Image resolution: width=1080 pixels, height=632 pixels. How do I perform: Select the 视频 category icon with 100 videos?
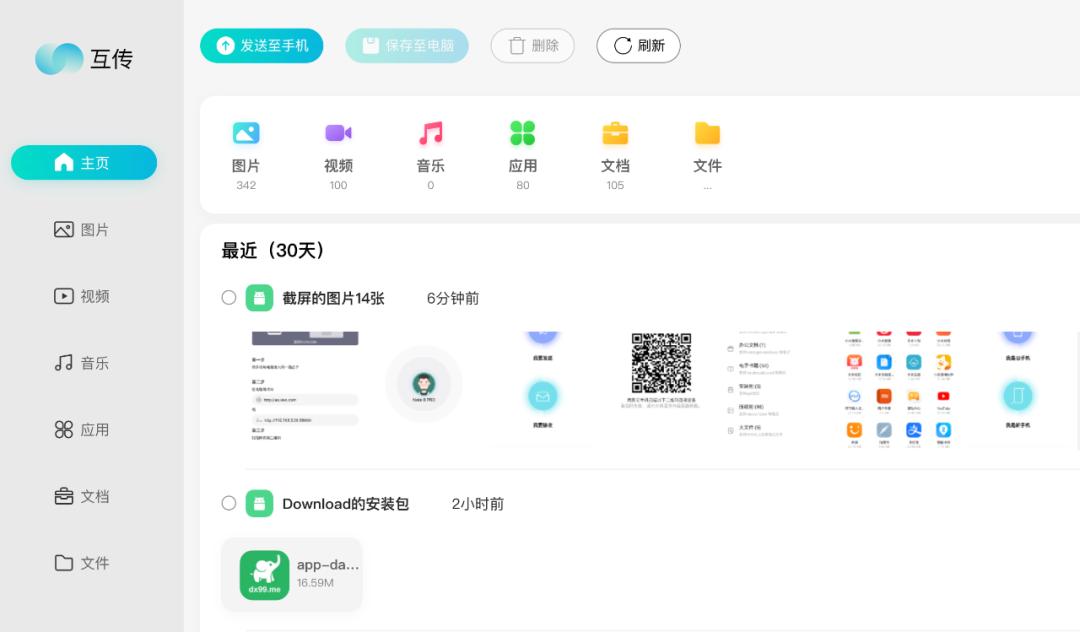click(x=338, y=133)
